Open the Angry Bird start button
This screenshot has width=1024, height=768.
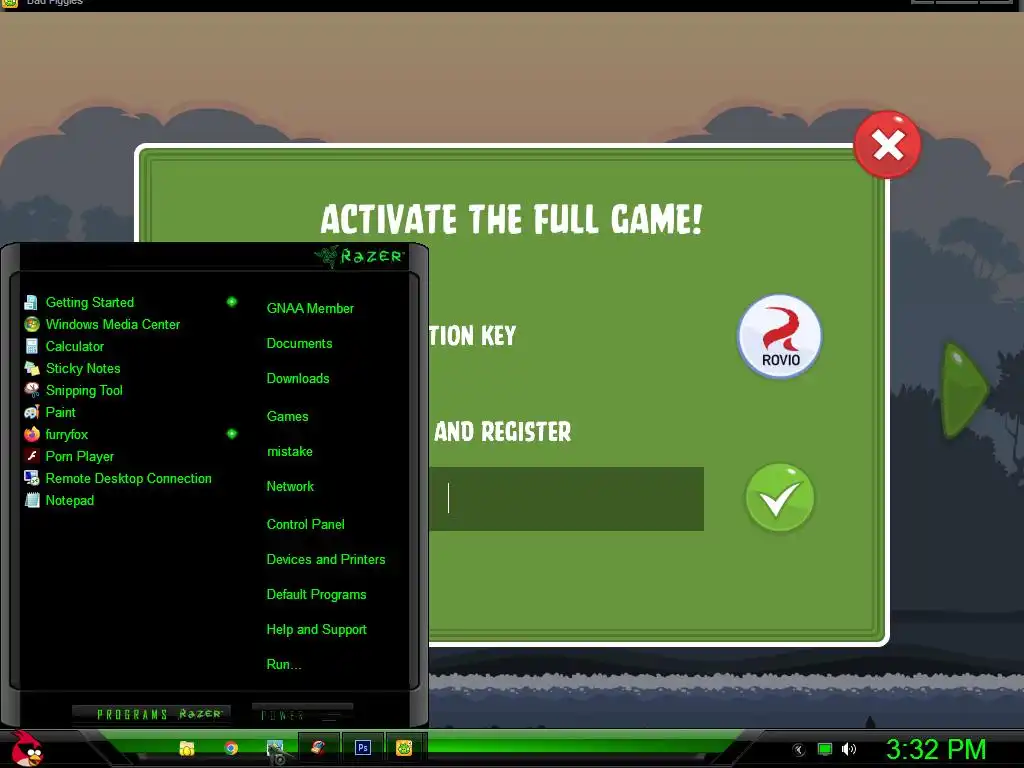pos(26,748)
